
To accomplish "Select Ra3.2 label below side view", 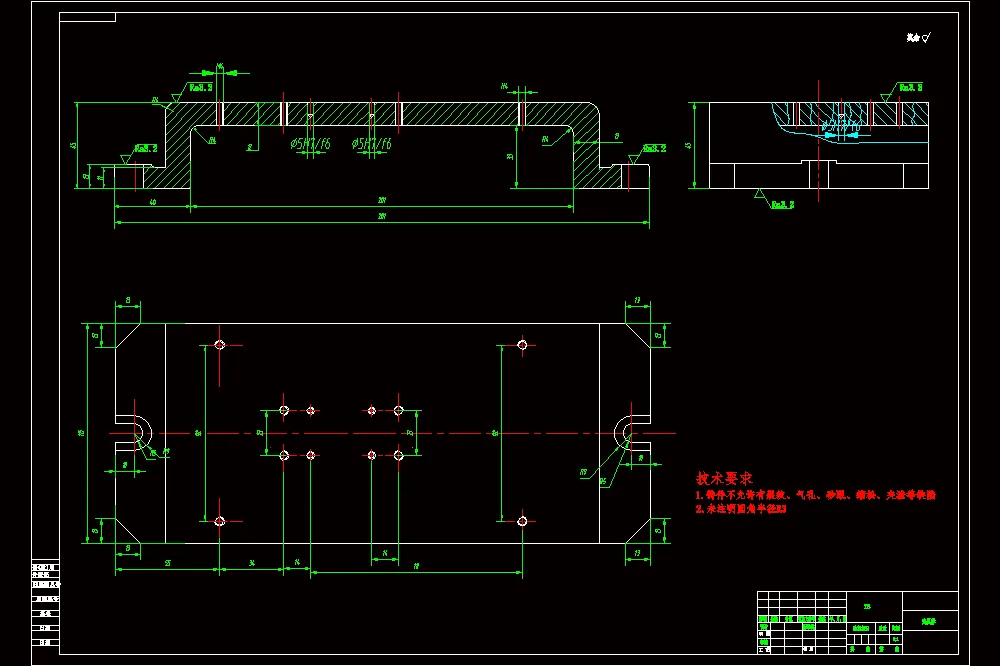I will pos(783,205).
